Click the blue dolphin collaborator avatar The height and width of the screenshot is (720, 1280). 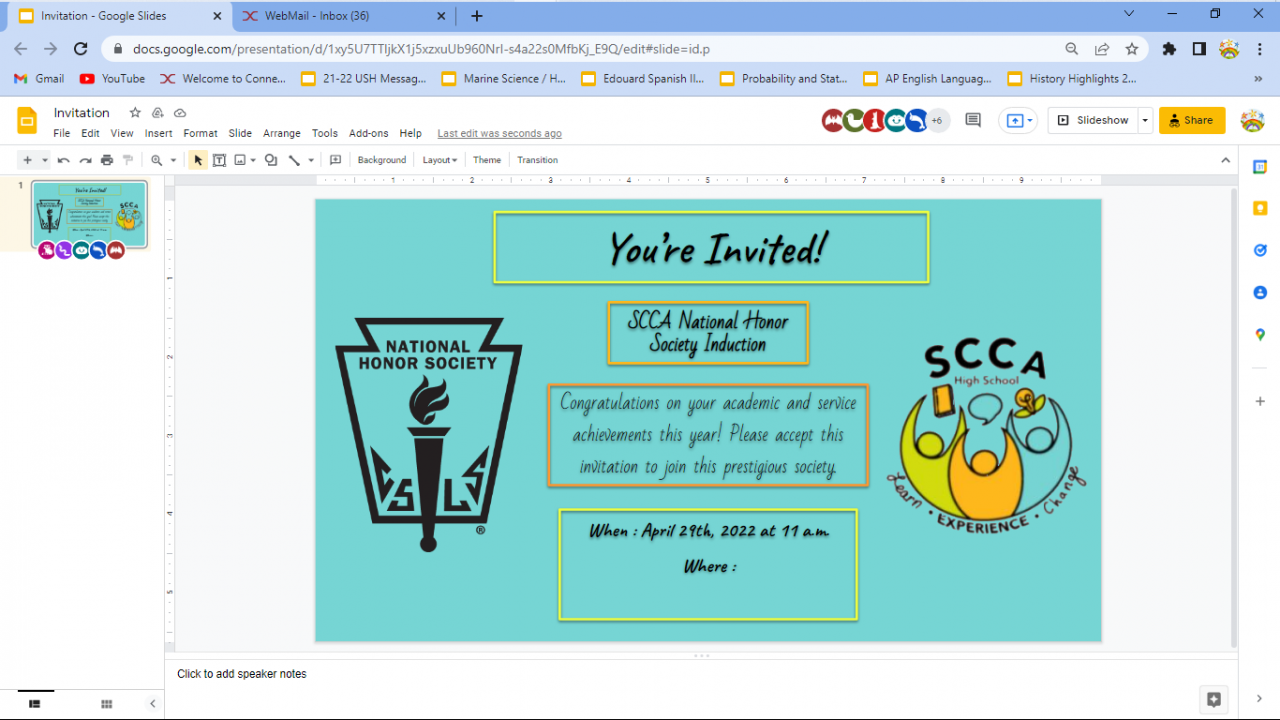click(917, 120)
